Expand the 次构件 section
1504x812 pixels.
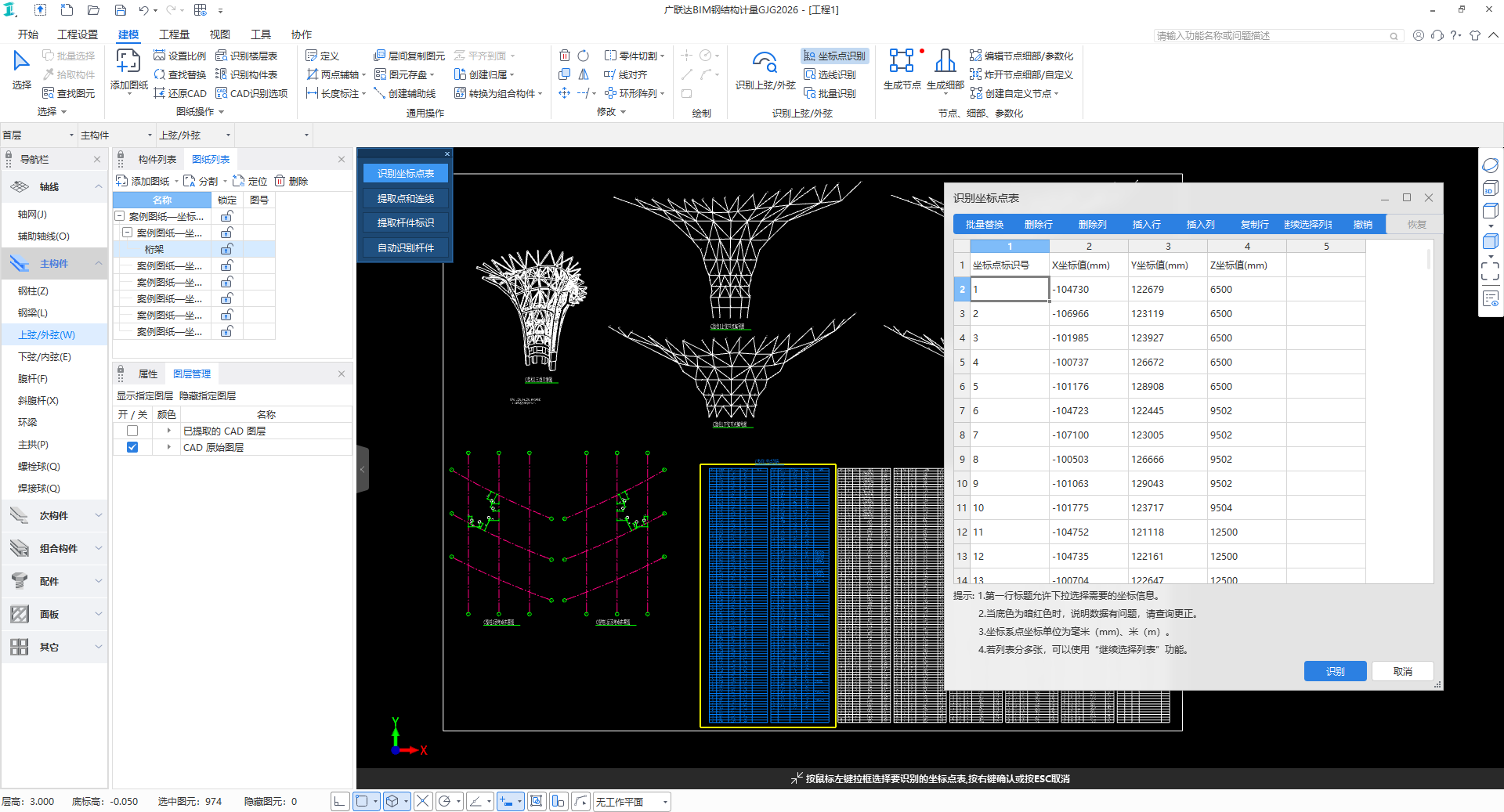click(98, 515)
